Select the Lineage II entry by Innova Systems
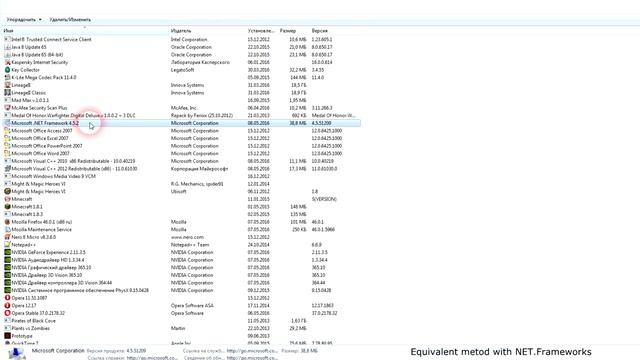 (x=181, y=85)
